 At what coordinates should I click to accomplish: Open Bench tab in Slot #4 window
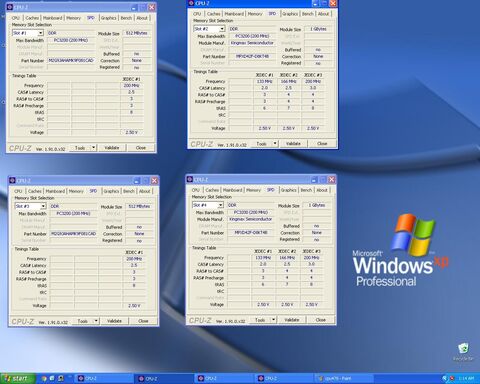306,190
